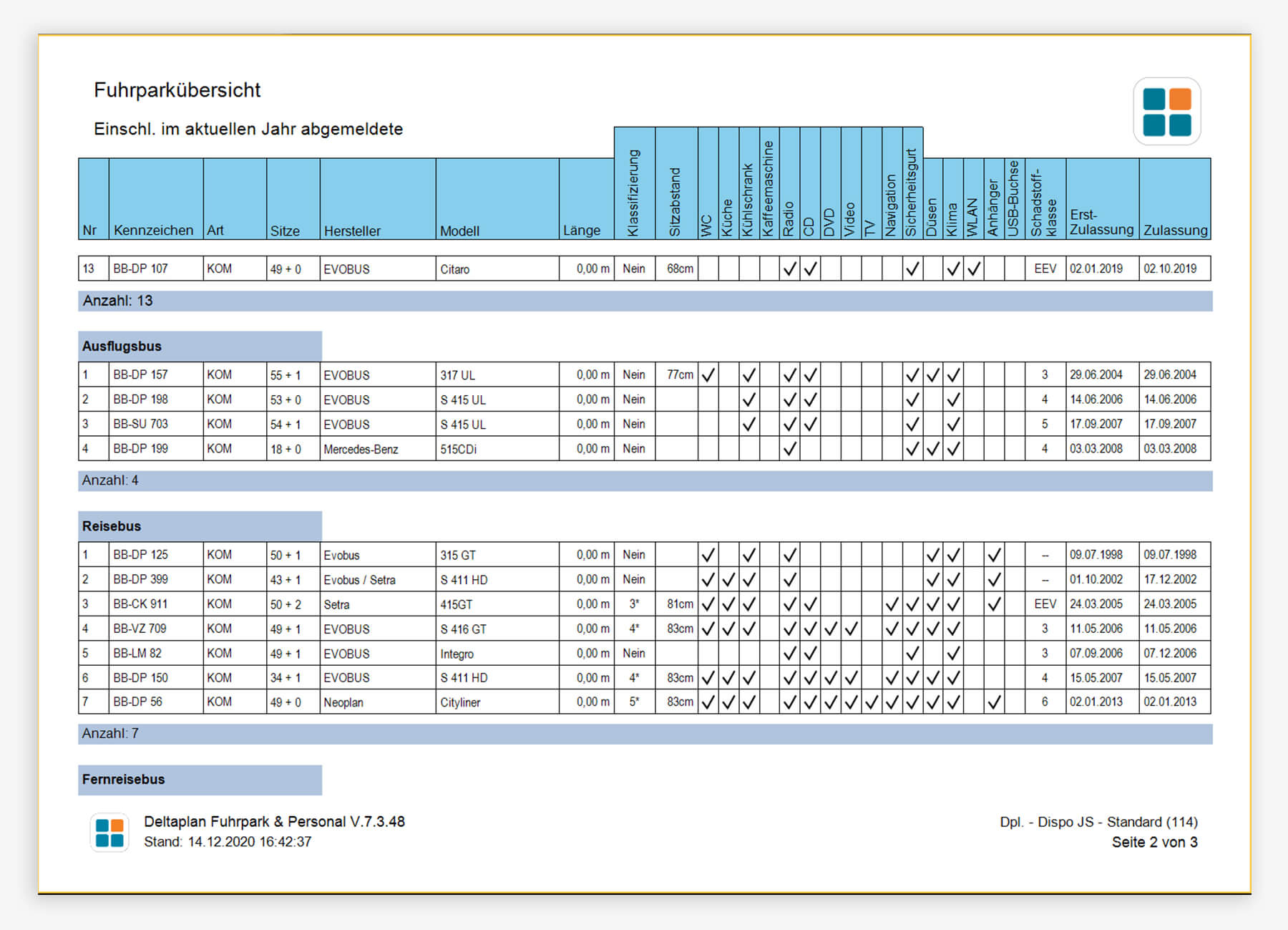Click the WLAN checkmark for BB-DP 107
The image size is (1288, 930).
point(974,269)
